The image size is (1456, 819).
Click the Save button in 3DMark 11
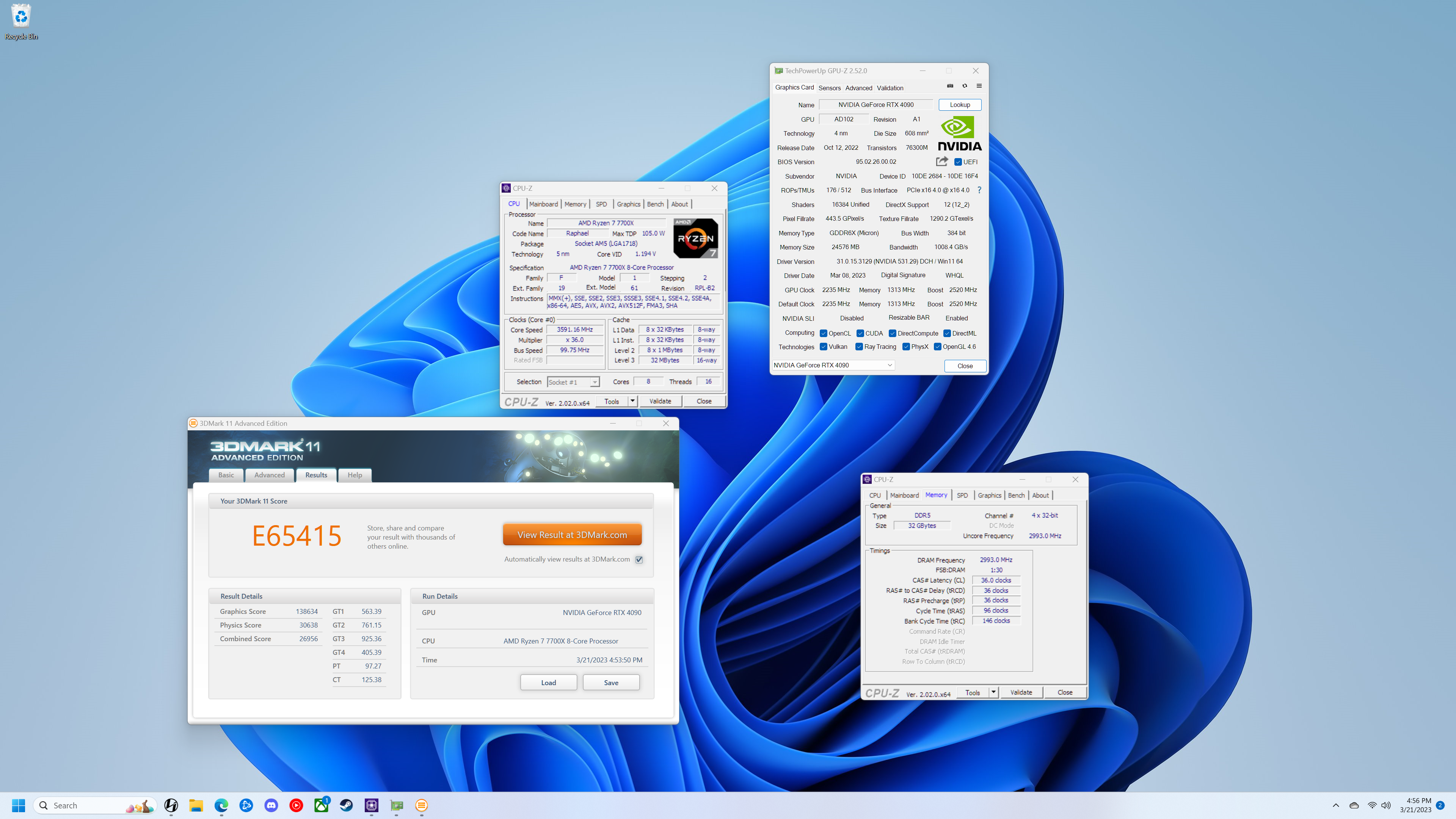pos(611,682)
